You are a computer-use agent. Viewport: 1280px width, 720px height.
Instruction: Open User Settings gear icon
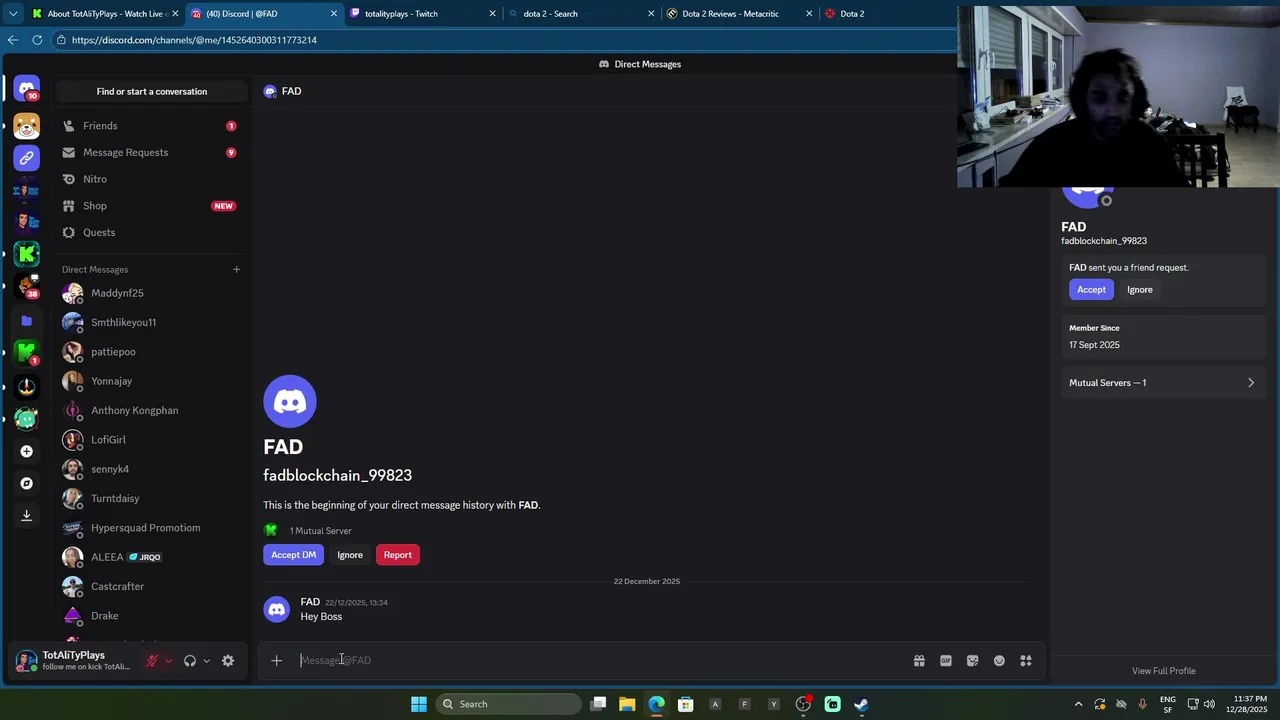[228, 661]
